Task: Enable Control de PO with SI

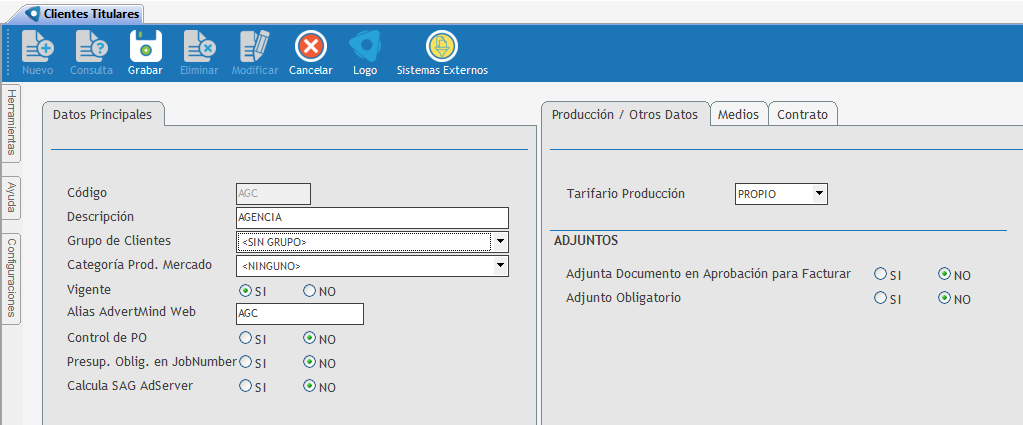Action: 245,338
